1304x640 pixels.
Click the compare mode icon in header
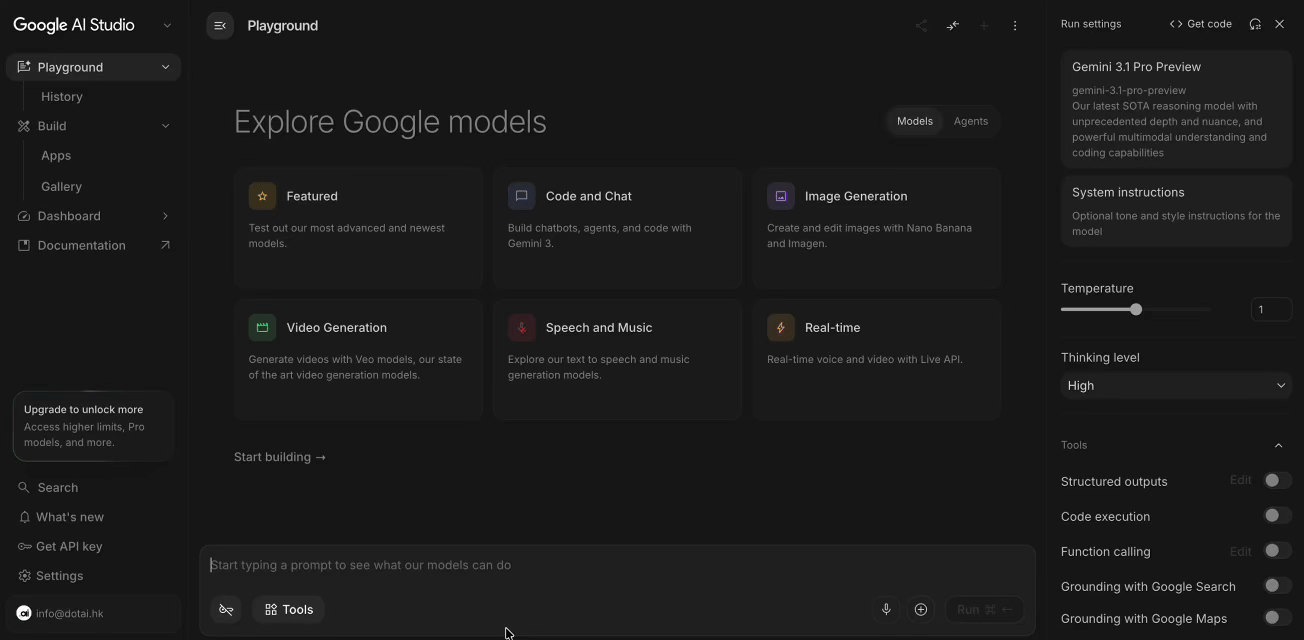[953, 26]
